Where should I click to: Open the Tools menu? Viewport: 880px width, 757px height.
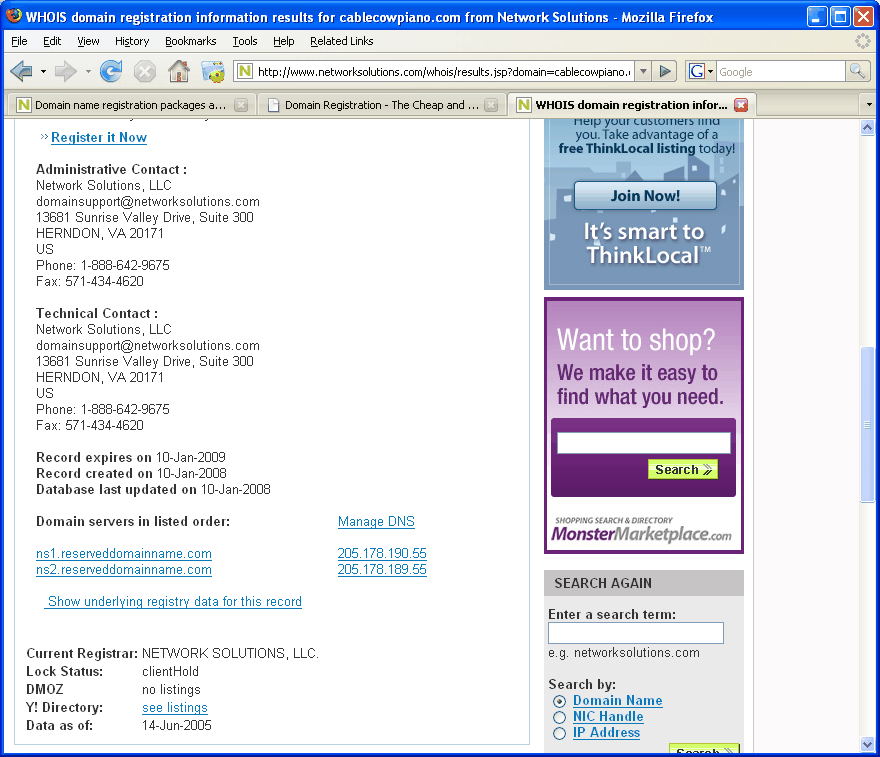(245, 41)
